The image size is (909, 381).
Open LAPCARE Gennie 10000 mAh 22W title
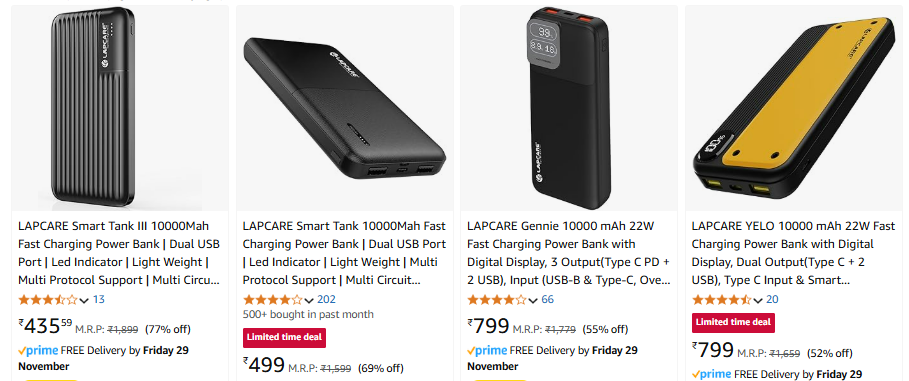(569, 253)
